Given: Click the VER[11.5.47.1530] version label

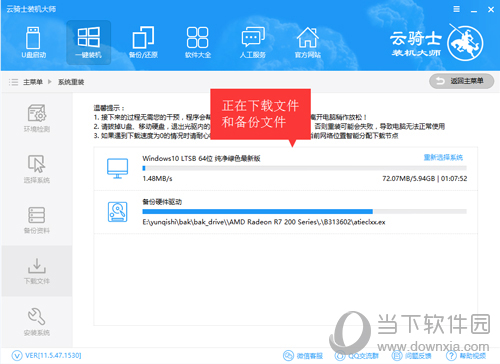Looking at the screenshot, I should [53, 355].
